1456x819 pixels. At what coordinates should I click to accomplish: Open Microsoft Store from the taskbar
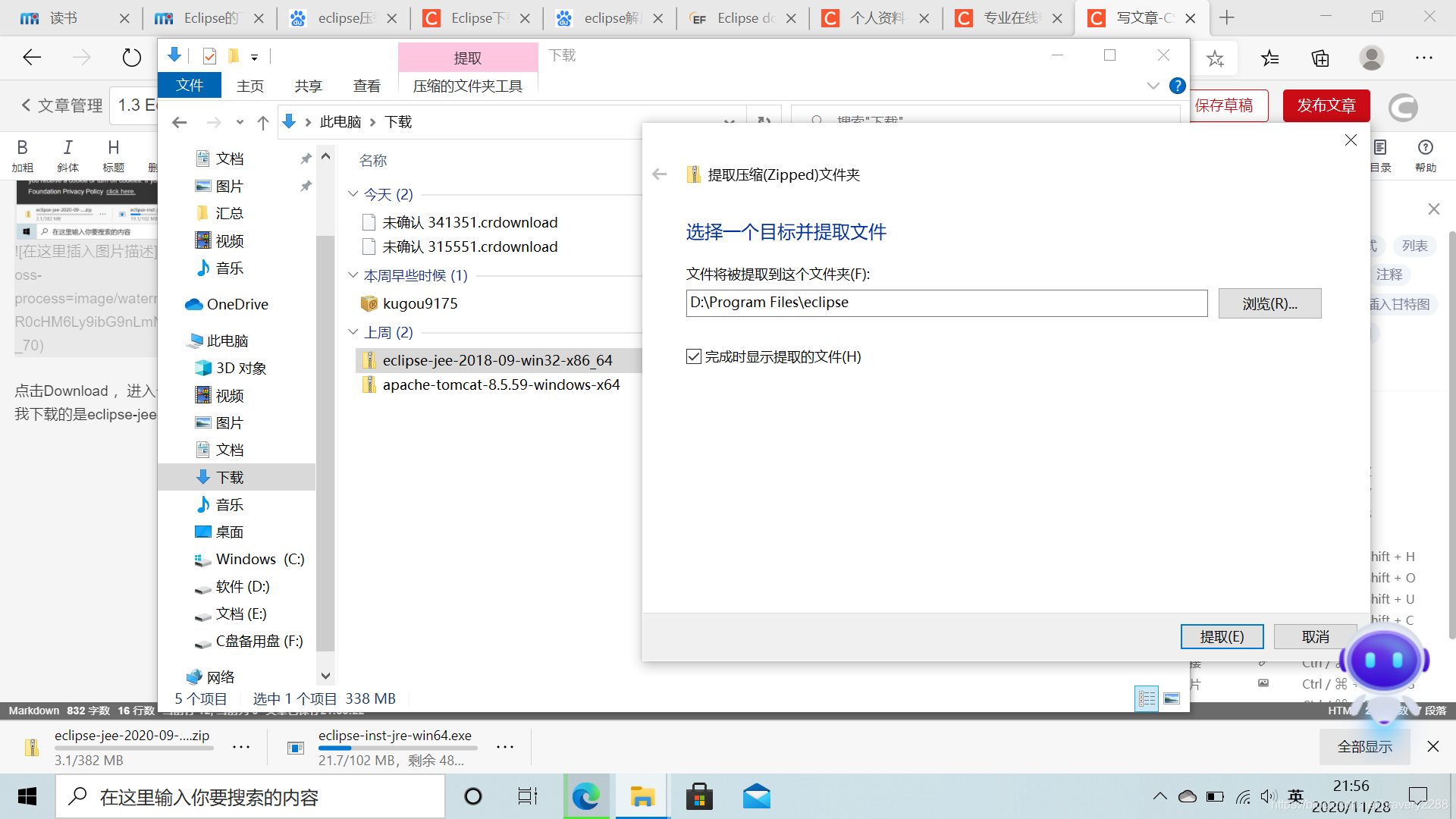coord(698,797)
